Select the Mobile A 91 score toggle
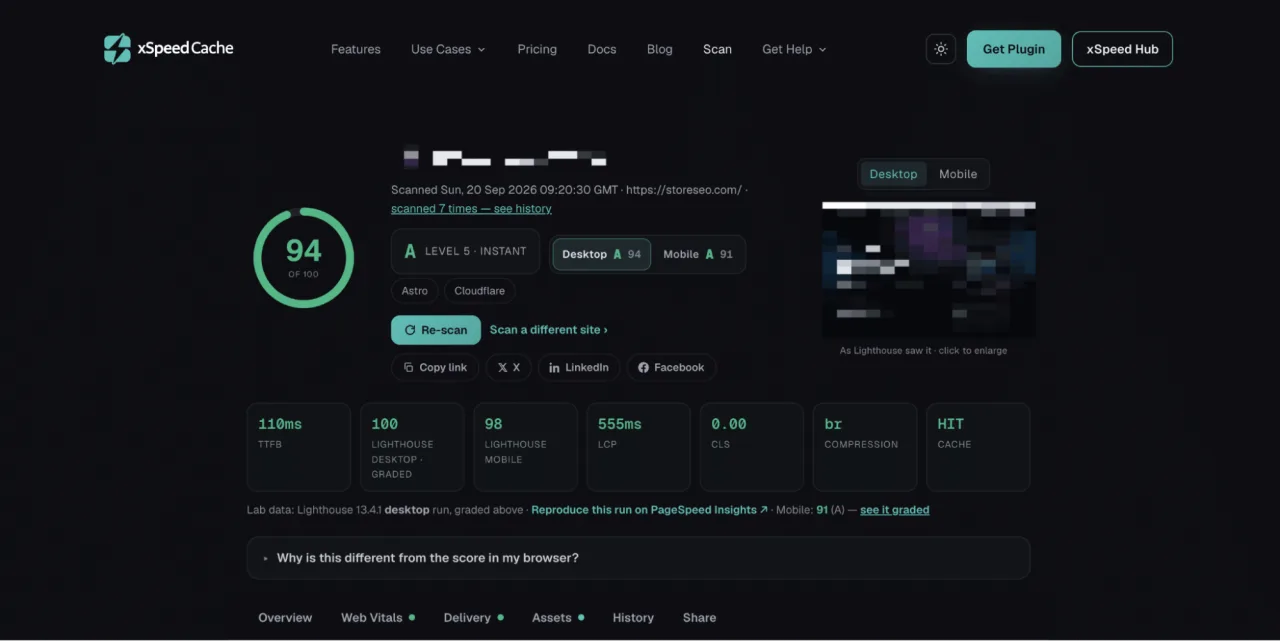The width and height of the screenshot is (1280, 641). point(698,254)
